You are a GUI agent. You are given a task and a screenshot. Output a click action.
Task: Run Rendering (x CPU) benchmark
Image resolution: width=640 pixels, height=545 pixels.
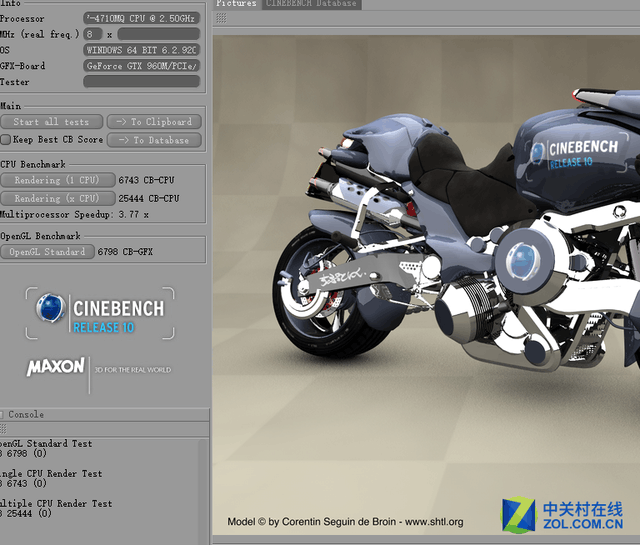(58, 198)
